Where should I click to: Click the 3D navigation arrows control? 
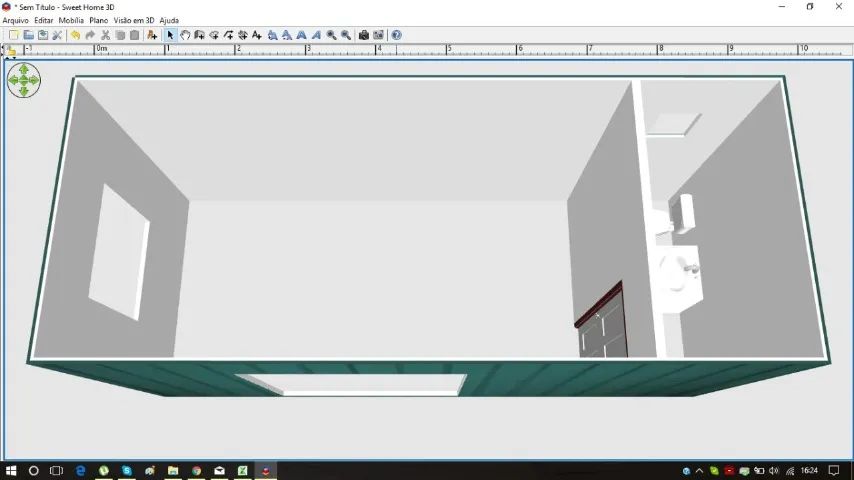tap(24, 80)
